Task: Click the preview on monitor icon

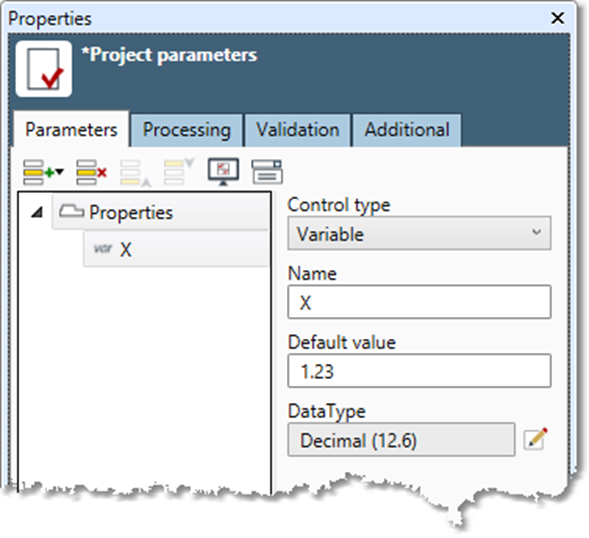Action: (224, 172)
